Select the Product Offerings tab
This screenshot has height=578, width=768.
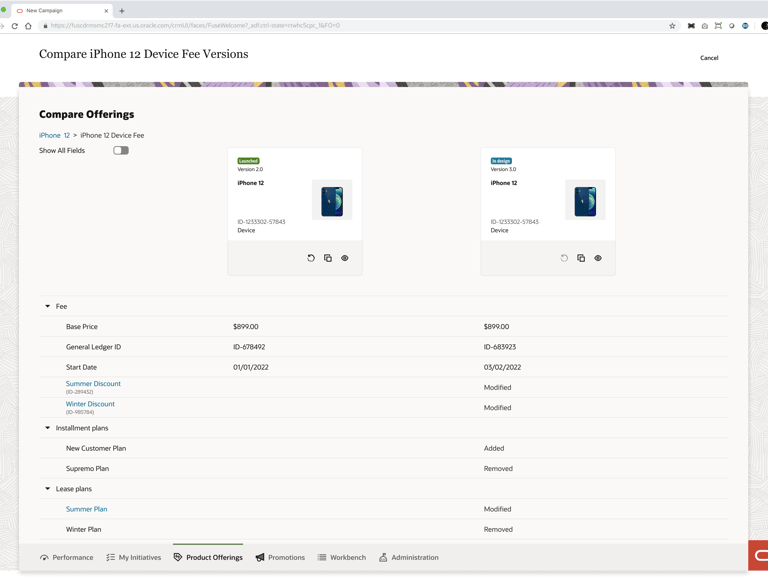(208, 557)
